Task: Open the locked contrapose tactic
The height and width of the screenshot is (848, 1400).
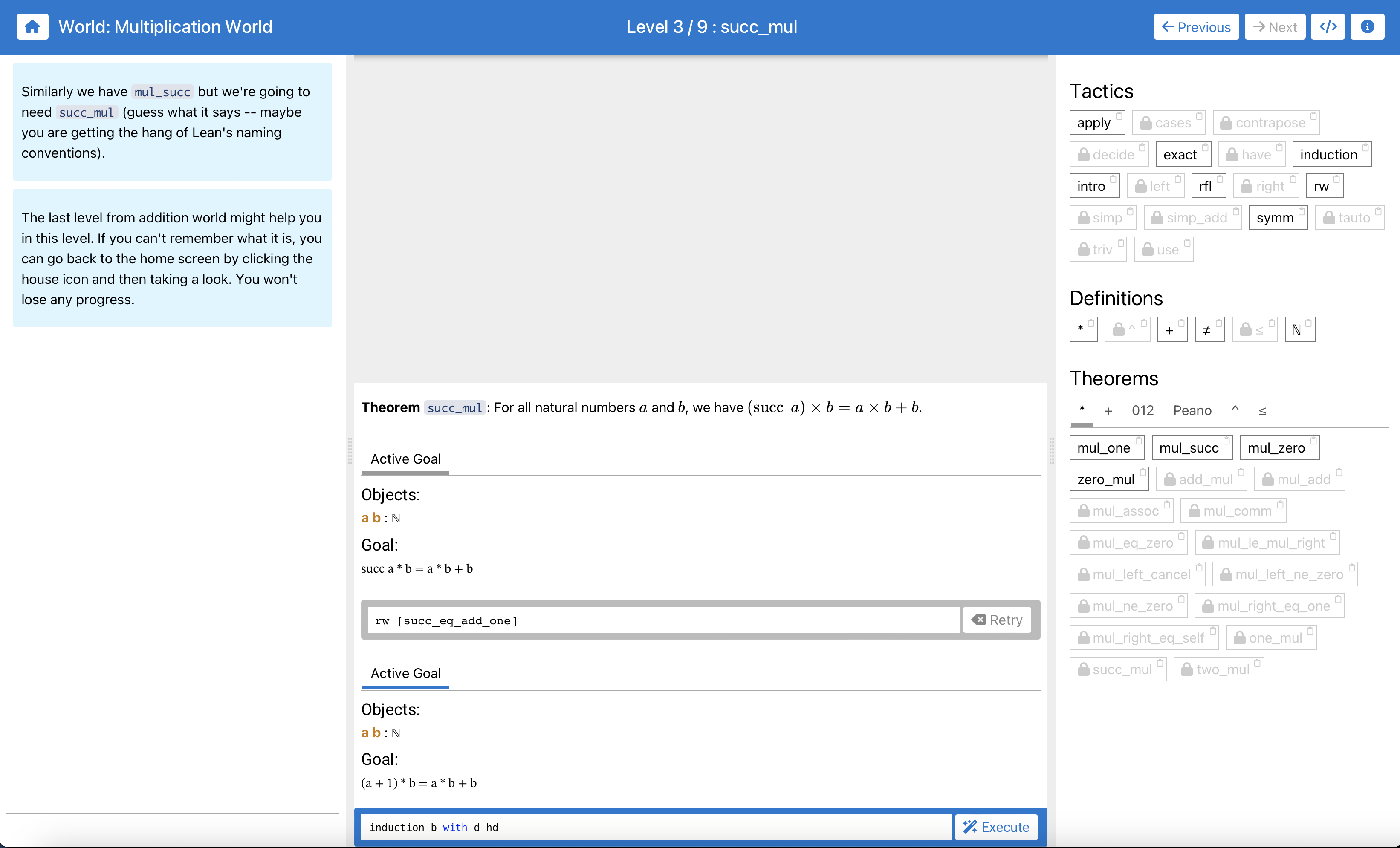Action: click(1266, 122)
